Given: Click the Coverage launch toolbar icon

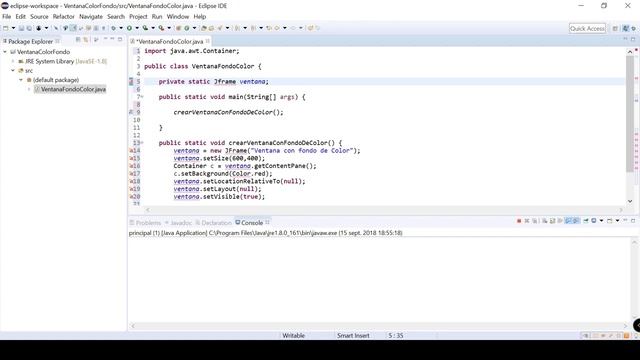Looking at the screenshot, I should pyautogui.click(x=145, y=28).
